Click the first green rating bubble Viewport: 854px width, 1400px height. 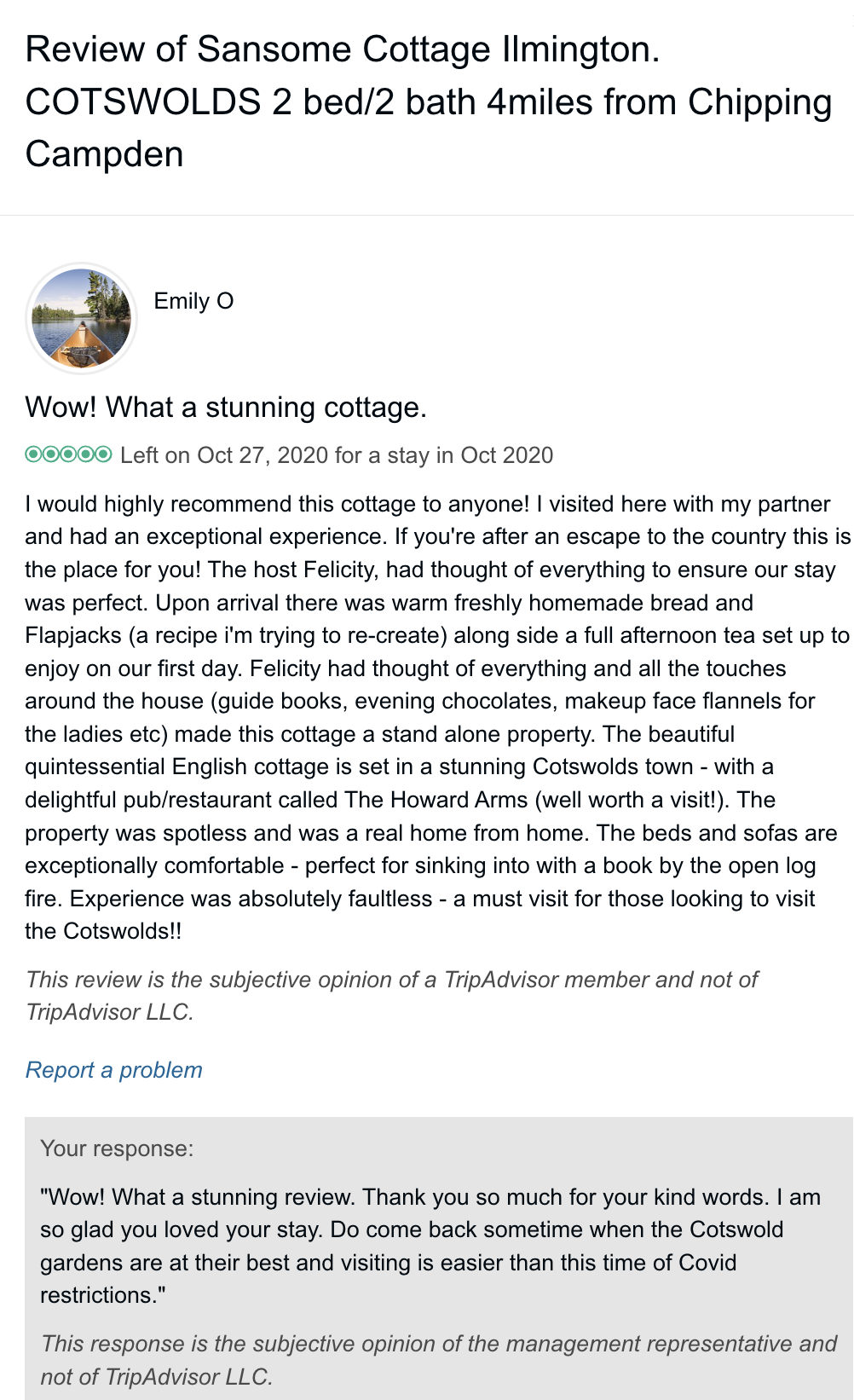pyautogui.click(x=33, y=454)
